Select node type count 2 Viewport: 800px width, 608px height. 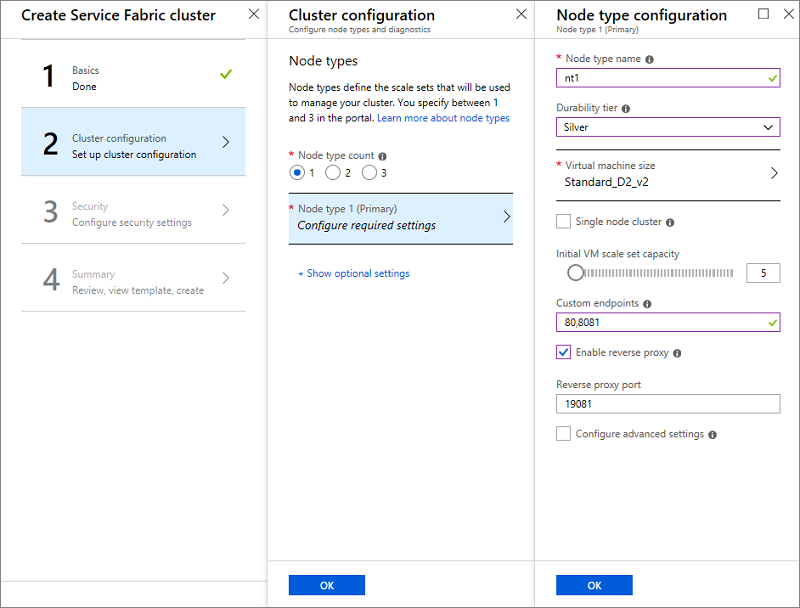click(x=333, y=173)
